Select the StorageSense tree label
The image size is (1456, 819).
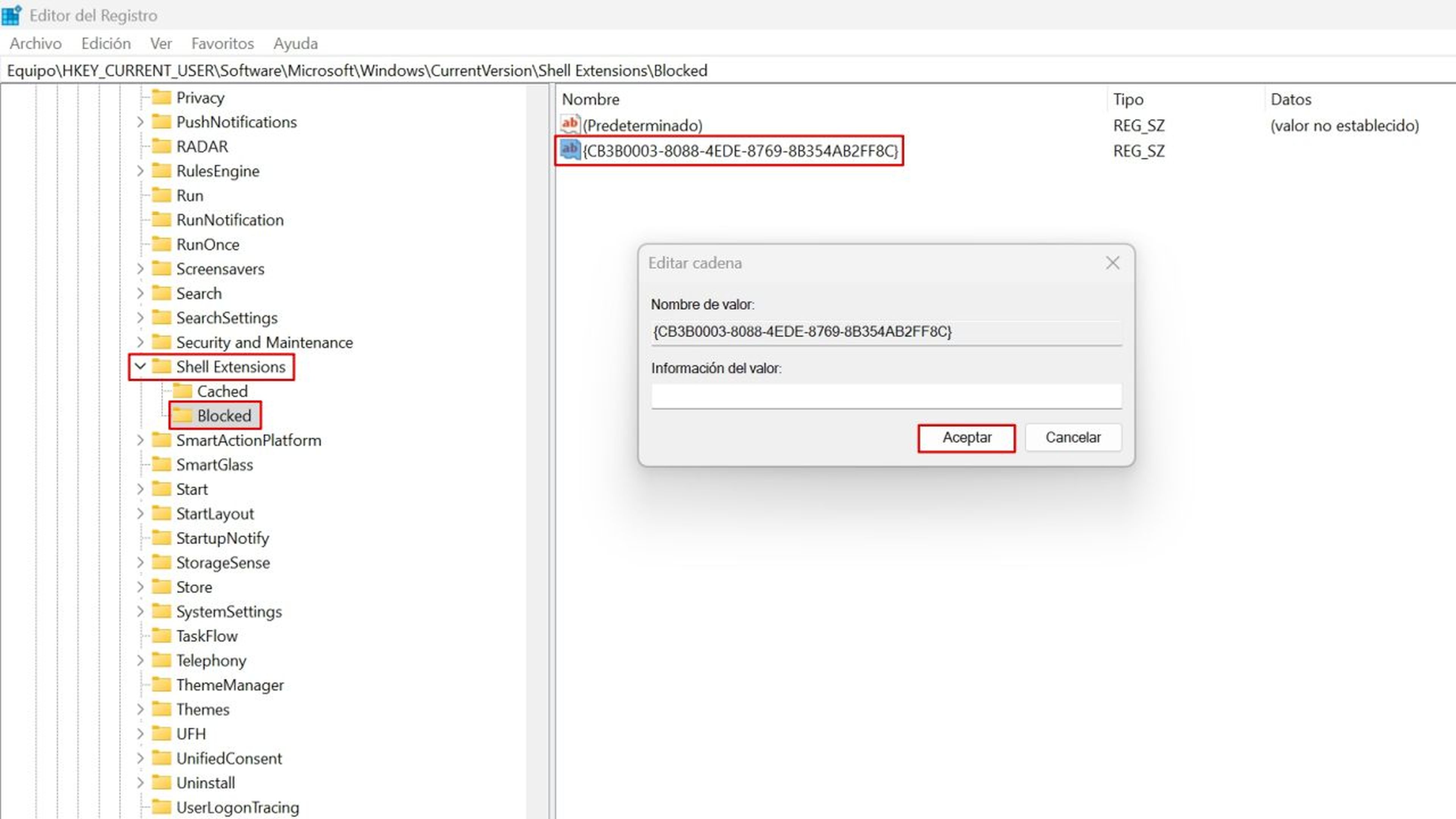click(x=223, y=563)
